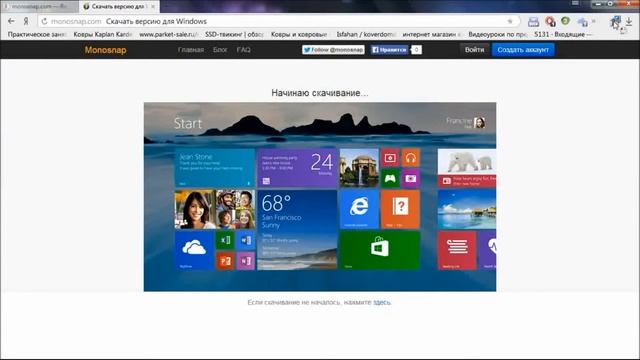The width and height of the screenshot is (640, 360).
Task: Click the 'Войти' button
Action: point(474,50)
